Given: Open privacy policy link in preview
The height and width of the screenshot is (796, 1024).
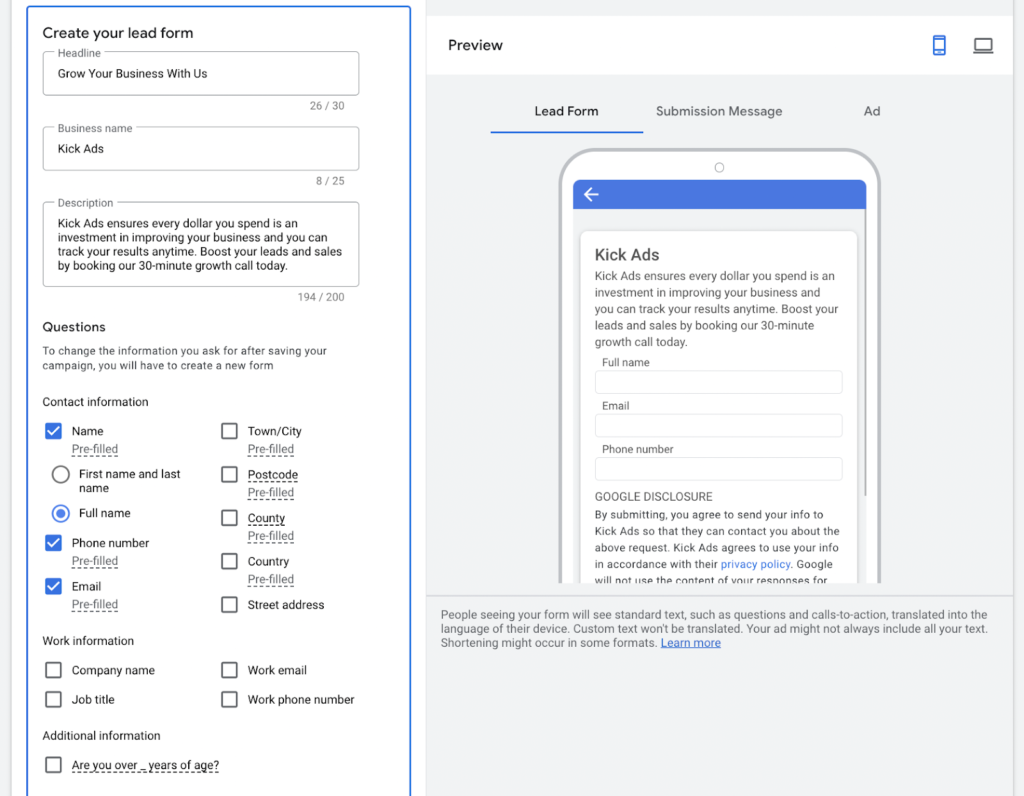Looking at the screenshot, I should click(755, 564).
